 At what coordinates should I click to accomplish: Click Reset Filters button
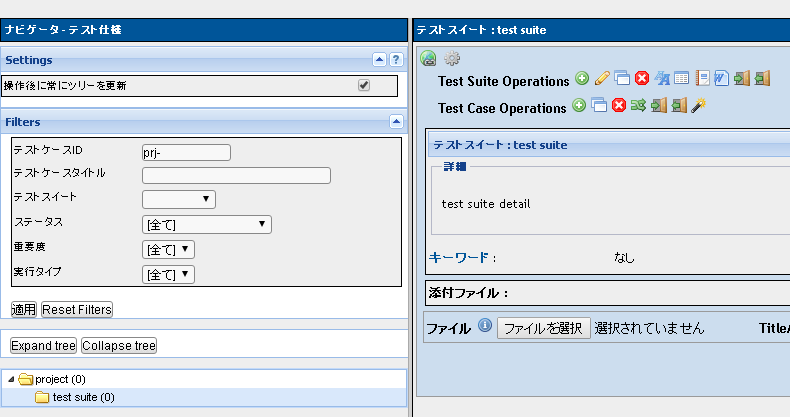click(77, 309)
